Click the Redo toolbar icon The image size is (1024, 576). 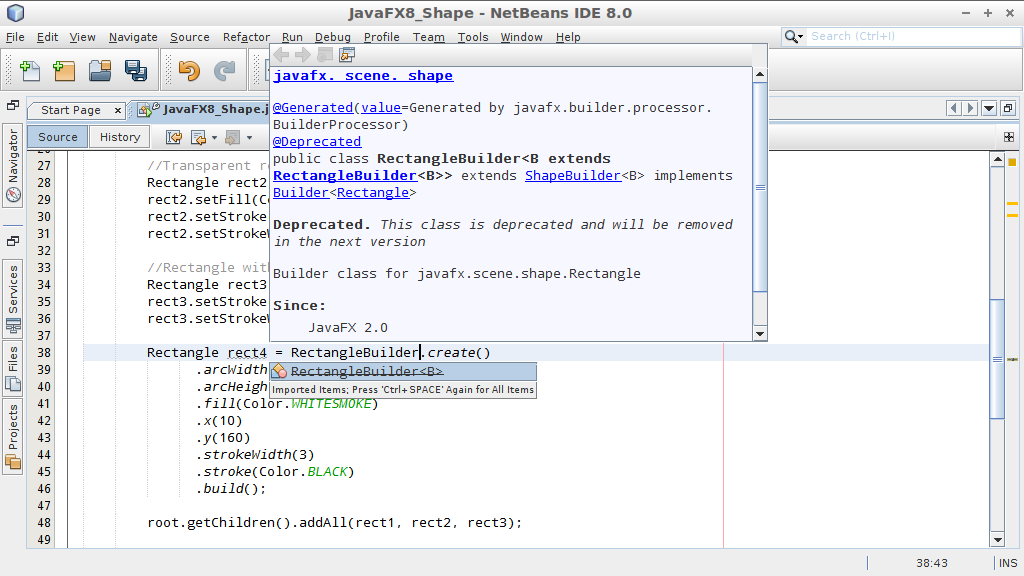(224, 70)
